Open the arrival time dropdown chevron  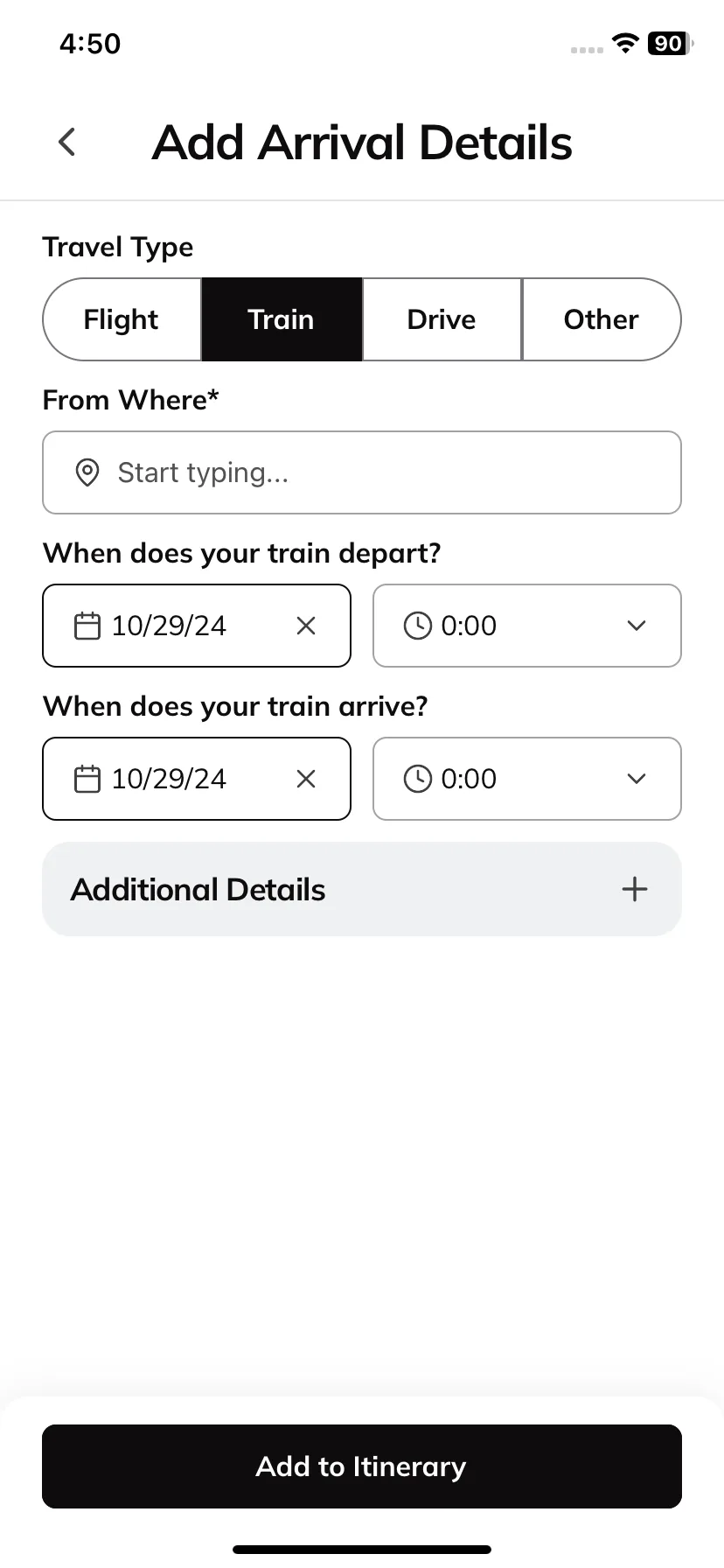[637, 779]
